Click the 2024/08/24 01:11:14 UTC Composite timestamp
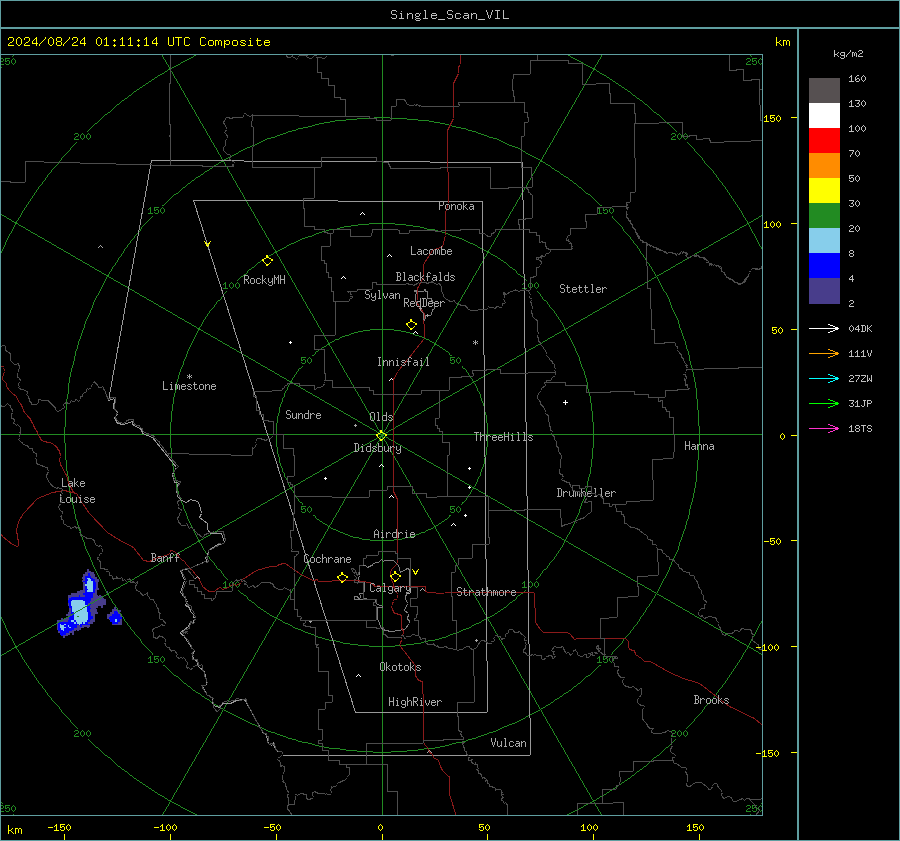900x841 pixels. 138,42
